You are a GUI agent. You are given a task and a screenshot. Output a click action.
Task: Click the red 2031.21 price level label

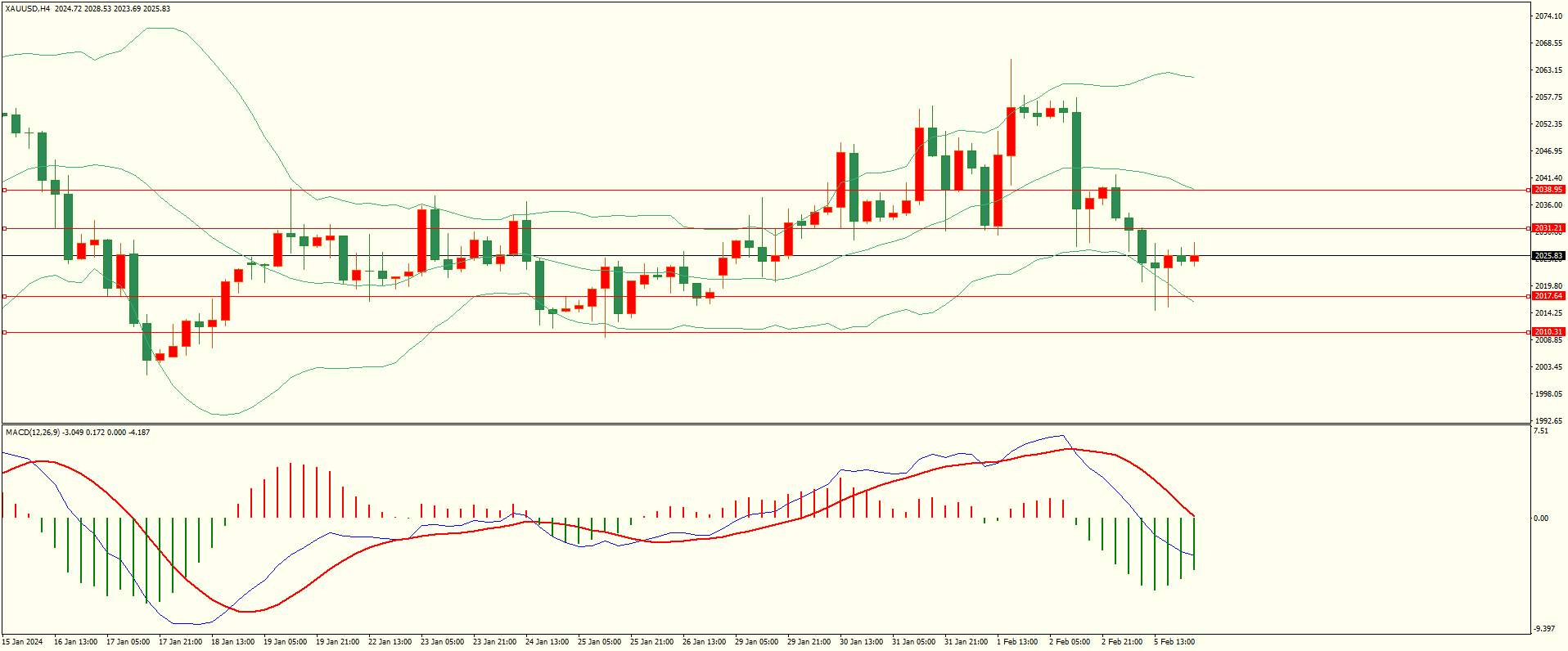click(x=1548, y=228)
